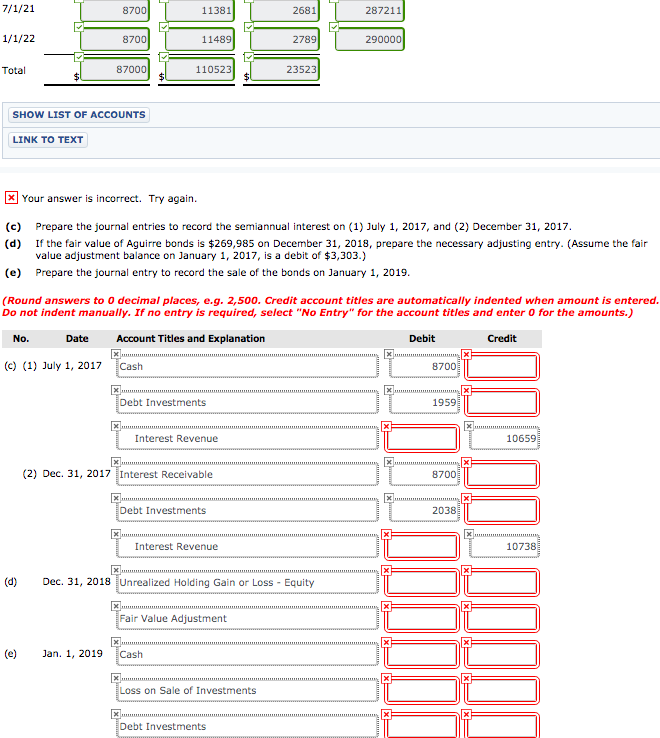This screenshot has height=738, width=660.
Task: Select Unrealized Holding Gain or Loss account field
Action: click(247, 582)
